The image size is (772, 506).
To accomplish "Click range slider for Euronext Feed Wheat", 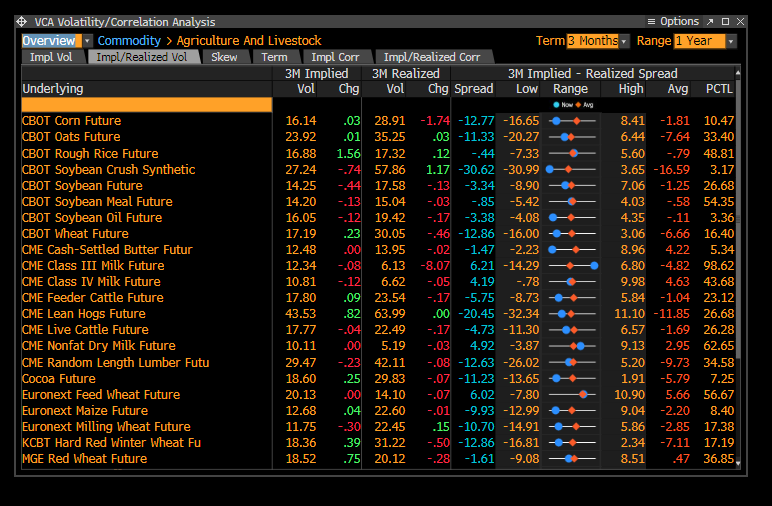I will 572,395.
